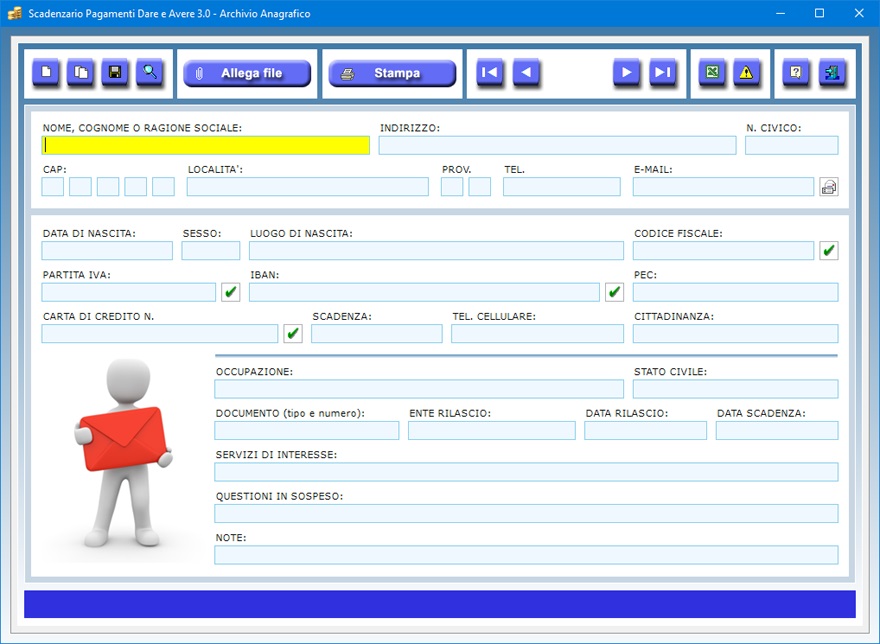The height and width of the screenshot is (644, 880).
Task: Click the PEC field
Action: click(736, 292)
